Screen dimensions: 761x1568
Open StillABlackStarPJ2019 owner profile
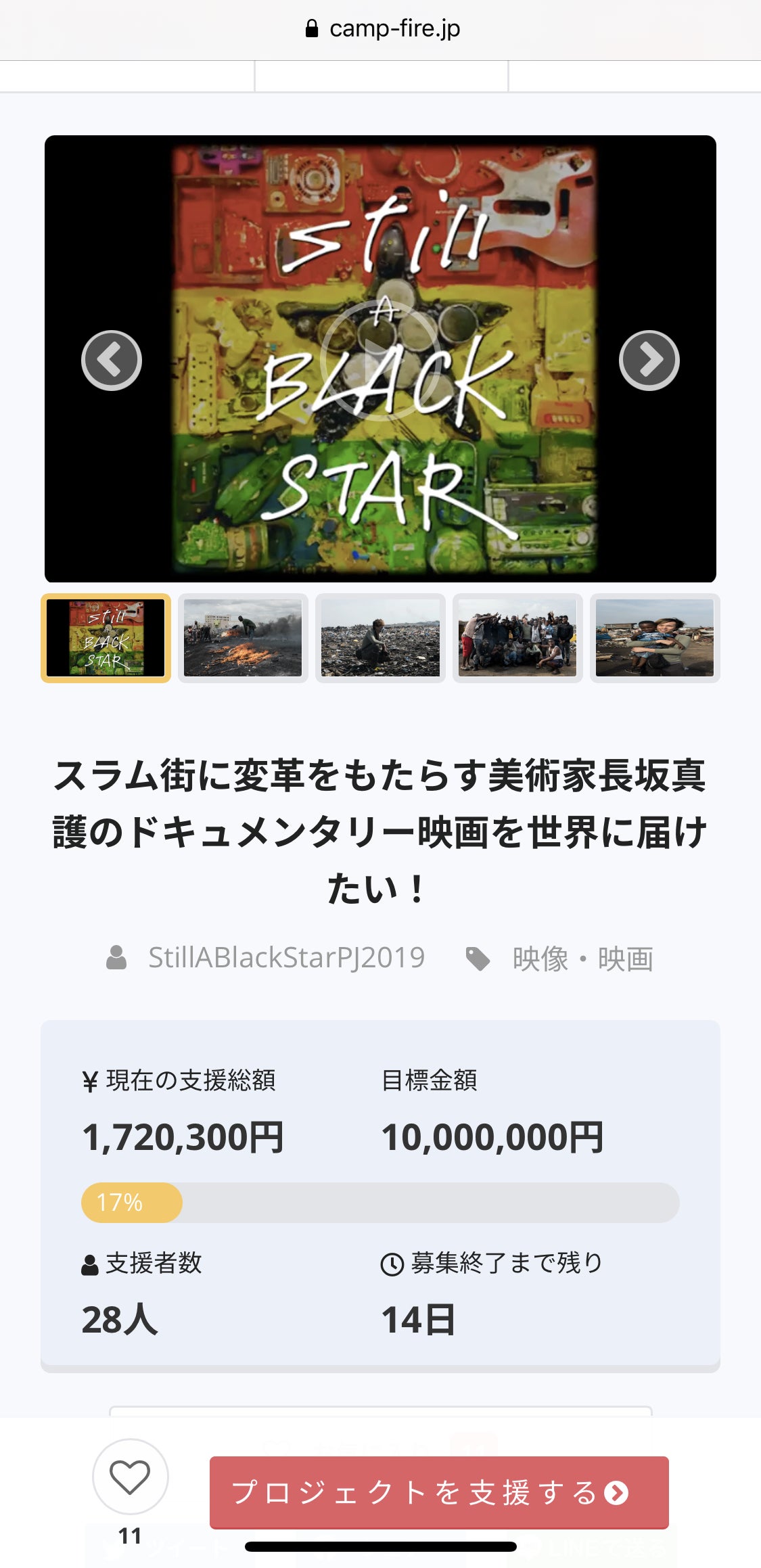(287, 958)
